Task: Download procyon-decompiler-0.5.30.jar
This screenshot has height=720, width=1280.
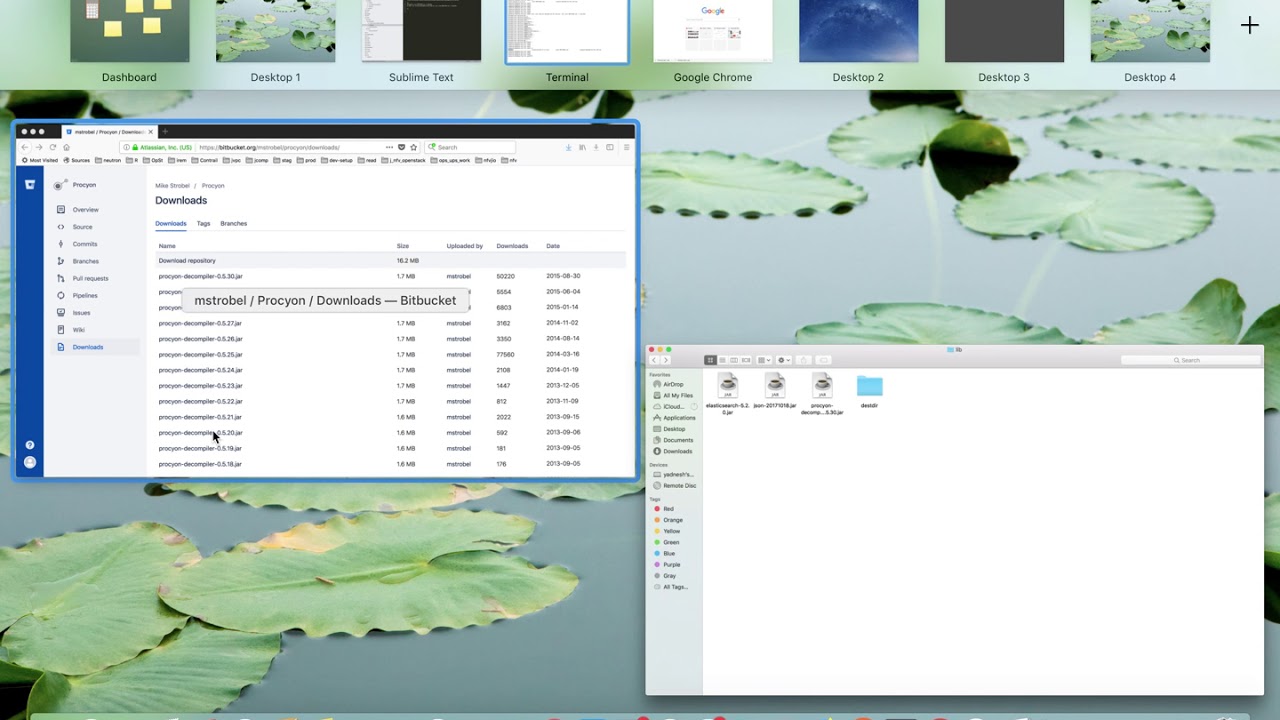Action: [200, 276]
